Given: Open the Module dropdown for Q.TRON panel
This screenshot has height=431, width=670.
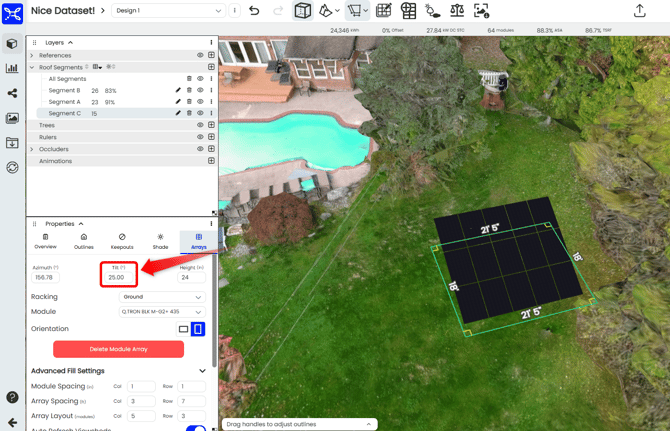Looking at the screenshot, I should (x=162, y=312).
